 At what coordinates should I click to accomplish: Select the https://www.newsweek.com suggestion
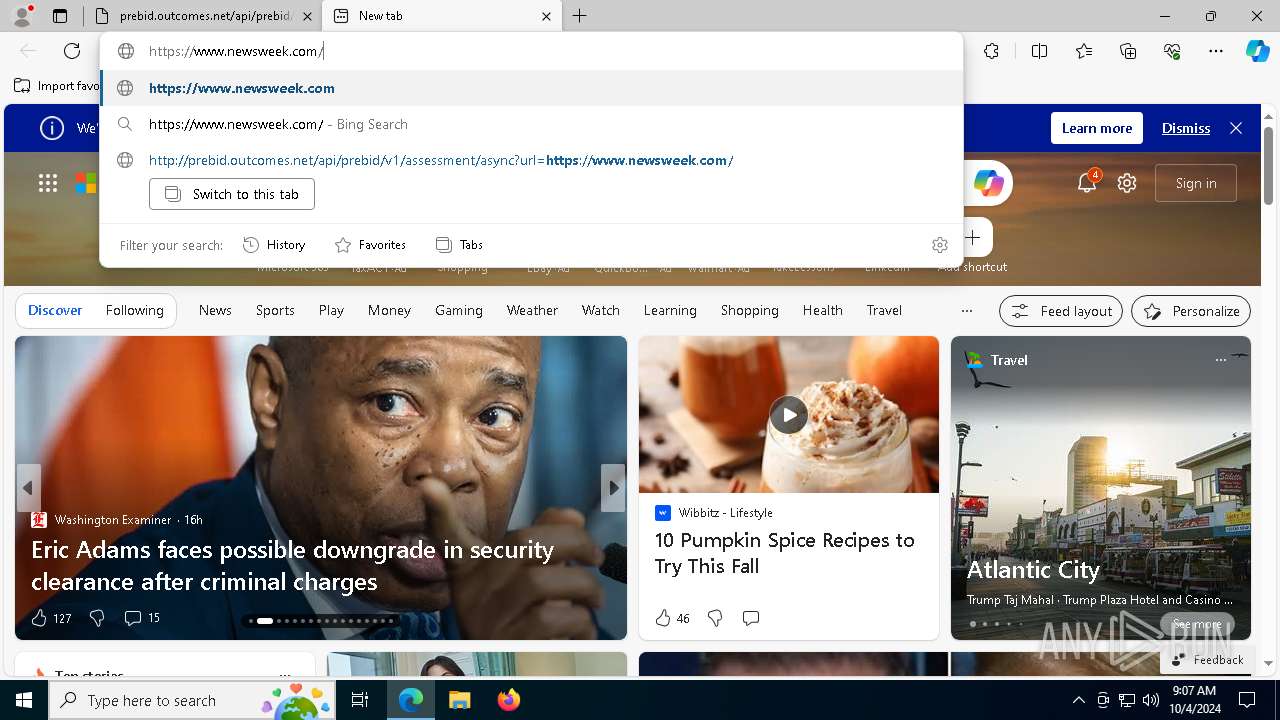point(532,88)
